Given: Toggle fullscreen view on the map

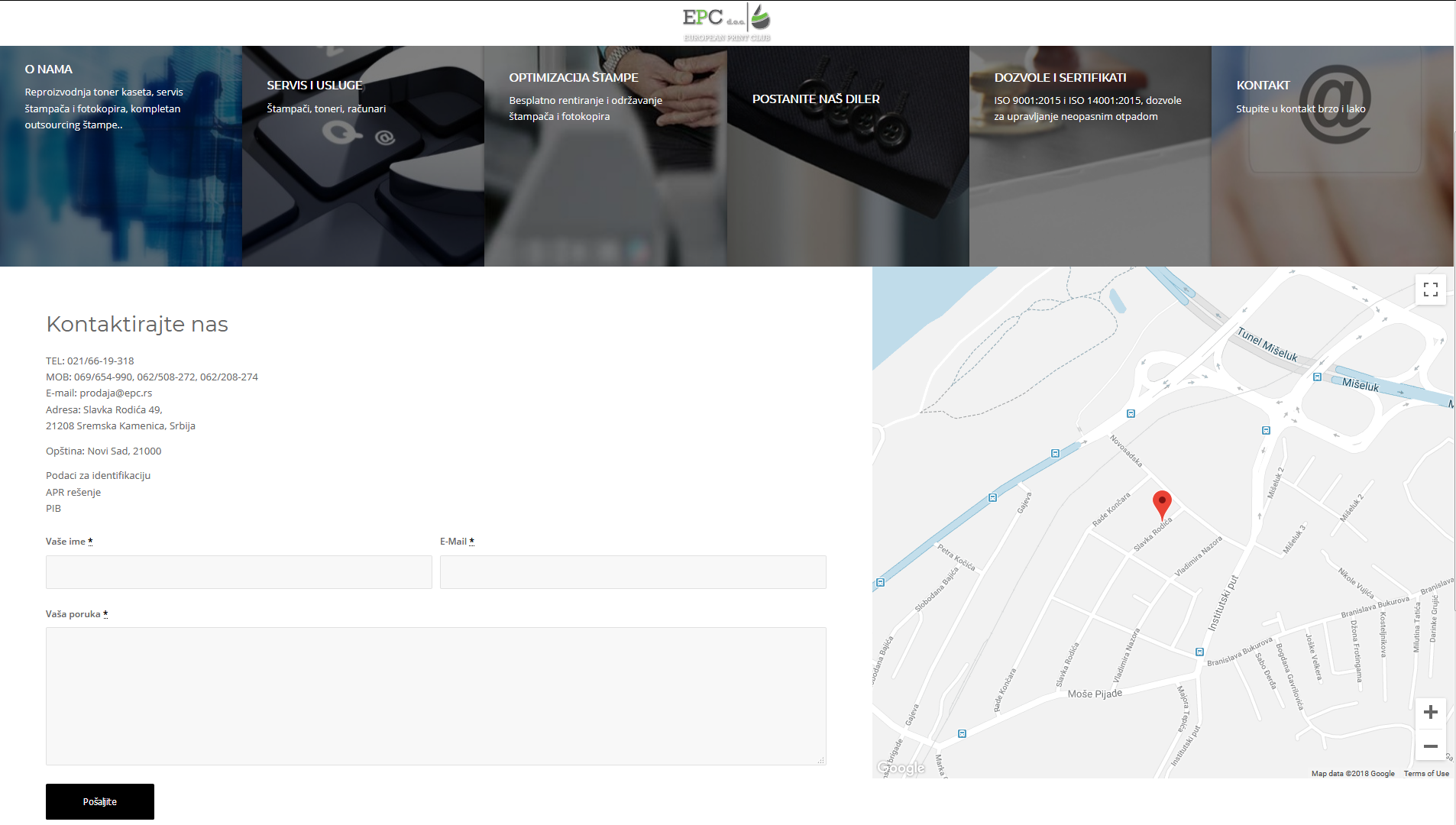Looking at the screenshot, I should tap(1430, 290).
